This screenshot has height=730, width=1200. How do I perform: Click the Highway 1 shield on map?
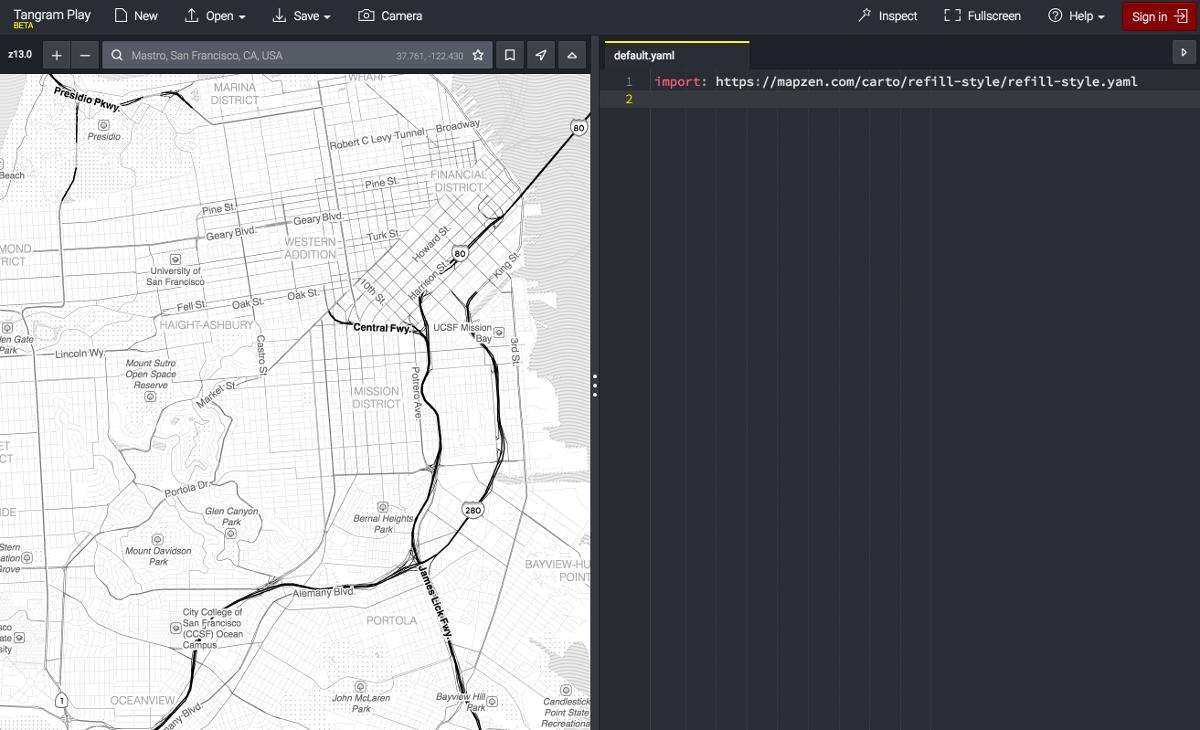[x=62, y=699]
